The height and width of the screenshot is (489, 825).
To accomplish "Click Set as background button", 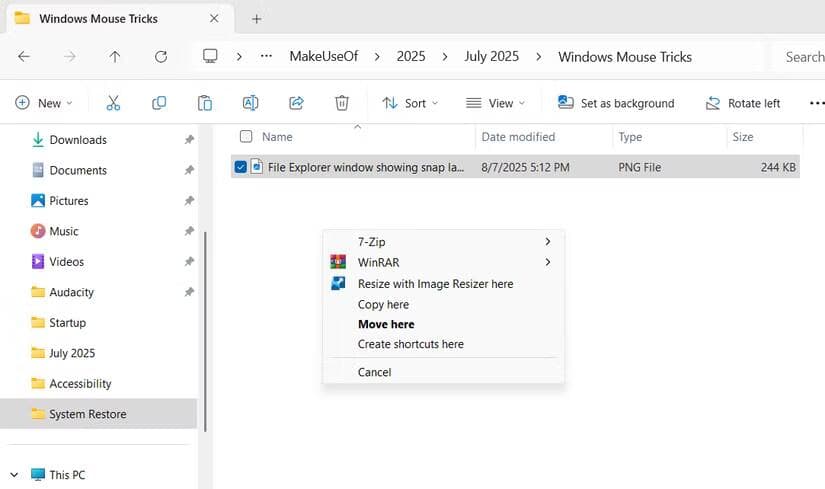I will [x=616, y=103].
